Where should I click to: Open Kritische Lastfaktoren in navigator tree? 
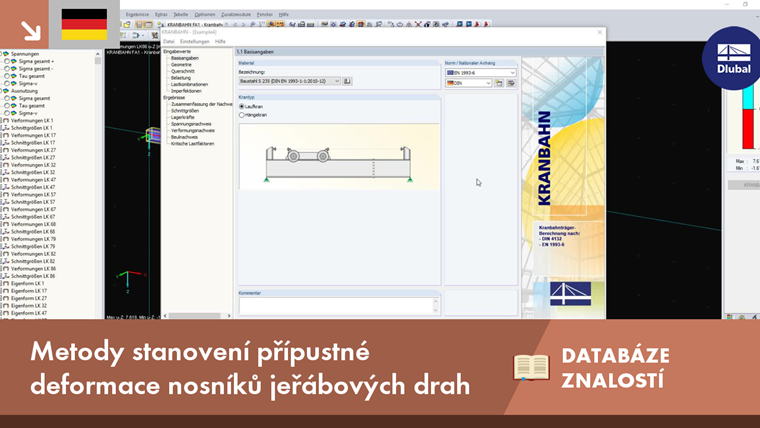click(192, 144)
